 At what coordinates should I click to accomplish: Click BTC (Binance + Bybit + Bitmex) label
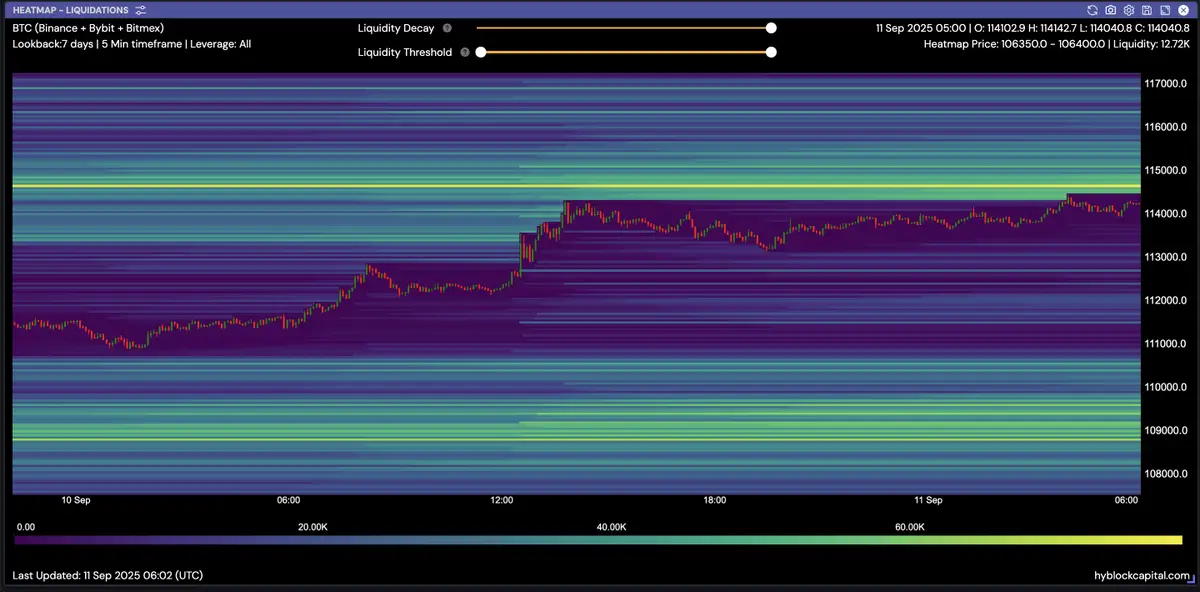click(90, 29)
